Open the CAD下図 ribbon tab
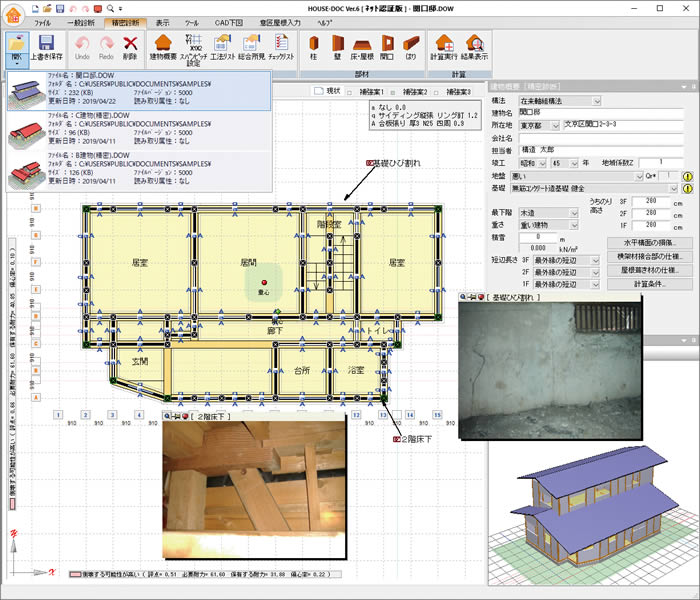This screenshot has height=600, width=700. pyautogui.click(x=227, y=21)
